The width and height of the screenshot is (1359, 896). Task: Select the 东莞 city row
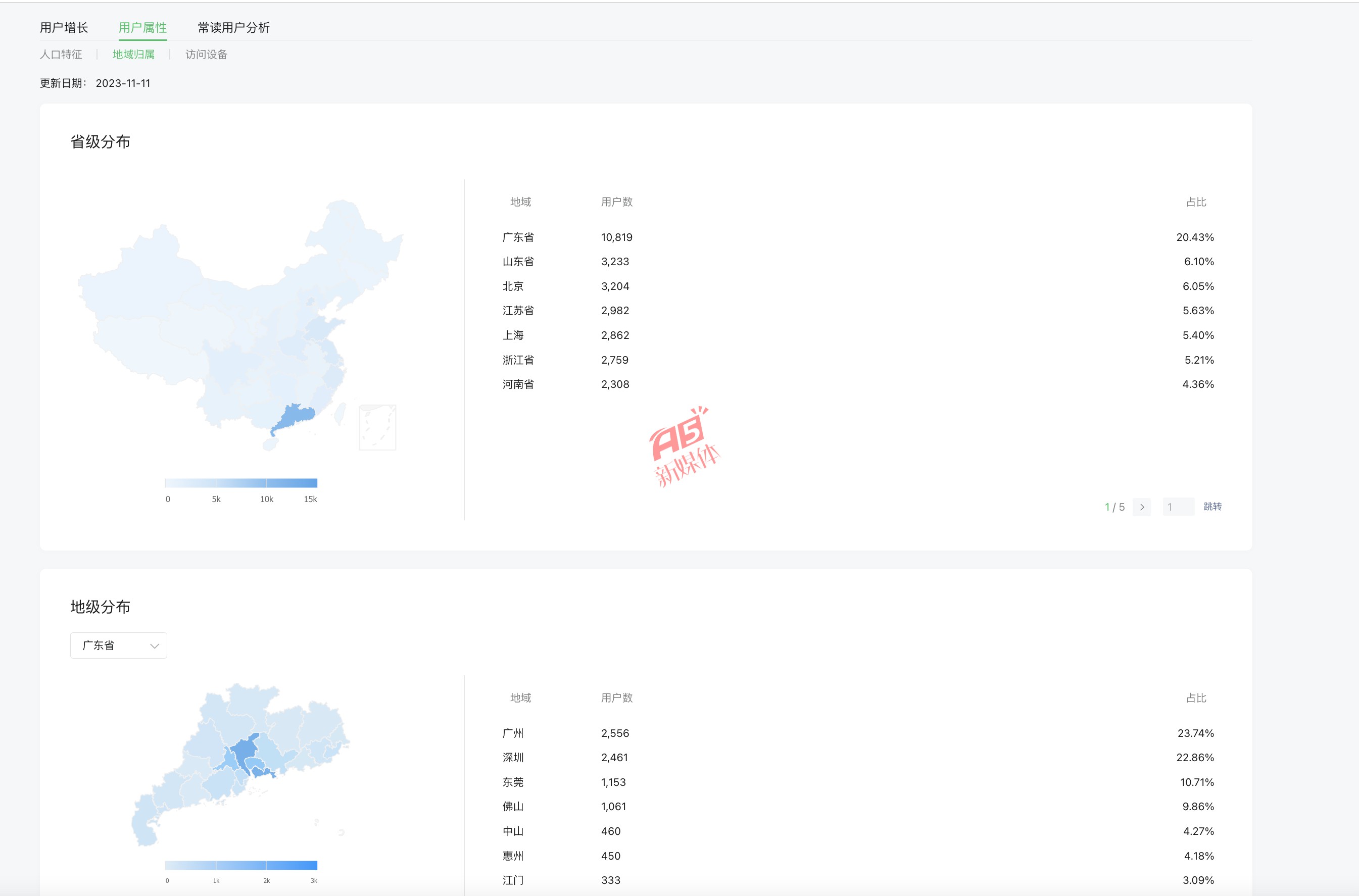(x=858, y=782)
